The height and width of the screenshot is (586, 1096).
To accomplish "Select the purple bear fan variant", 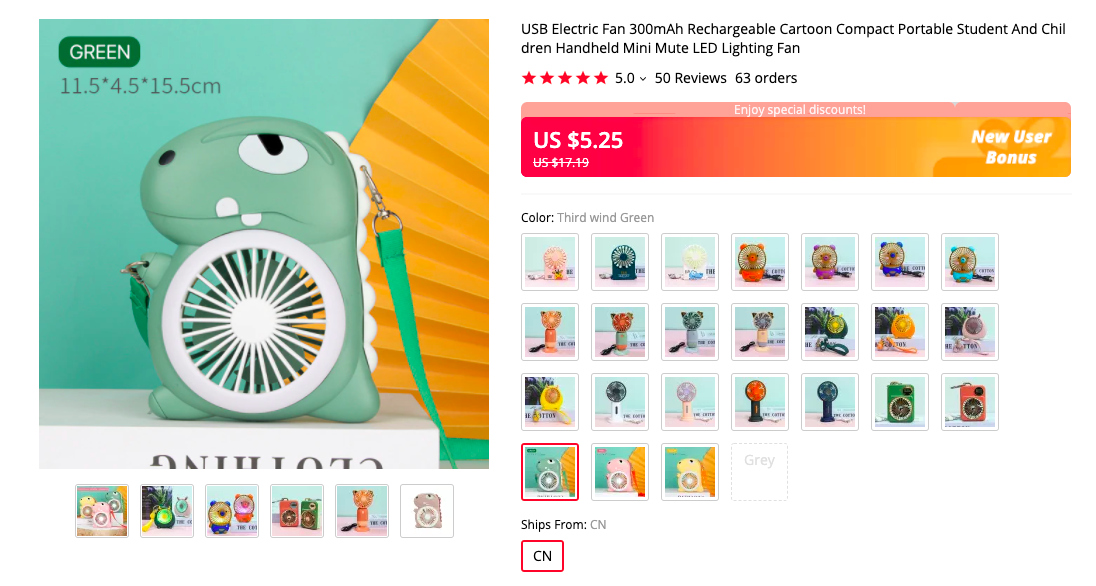I will point(830,261).
